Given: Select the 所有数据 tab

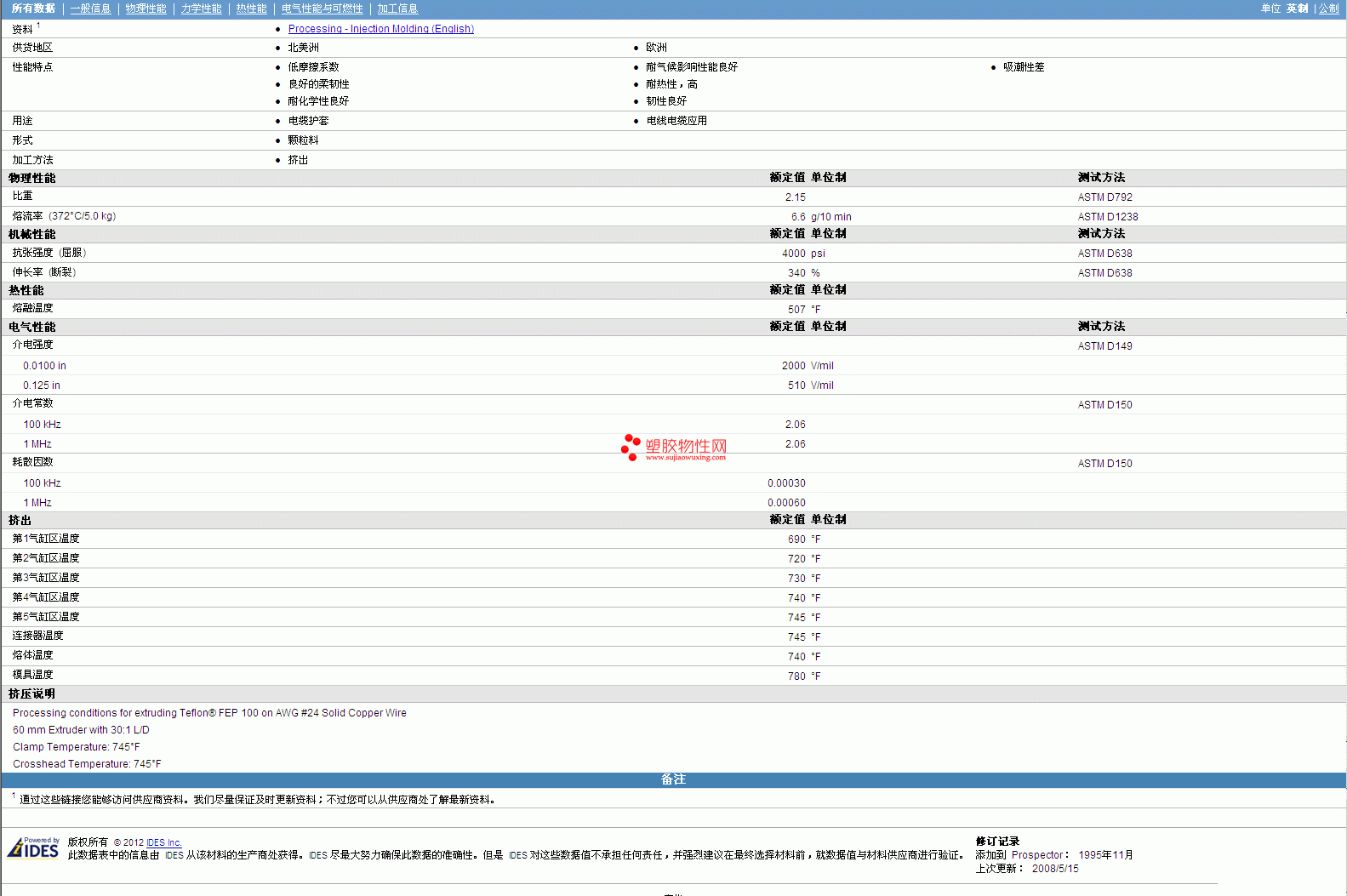Looking at the screenshot, I should [x=33, y=9].
